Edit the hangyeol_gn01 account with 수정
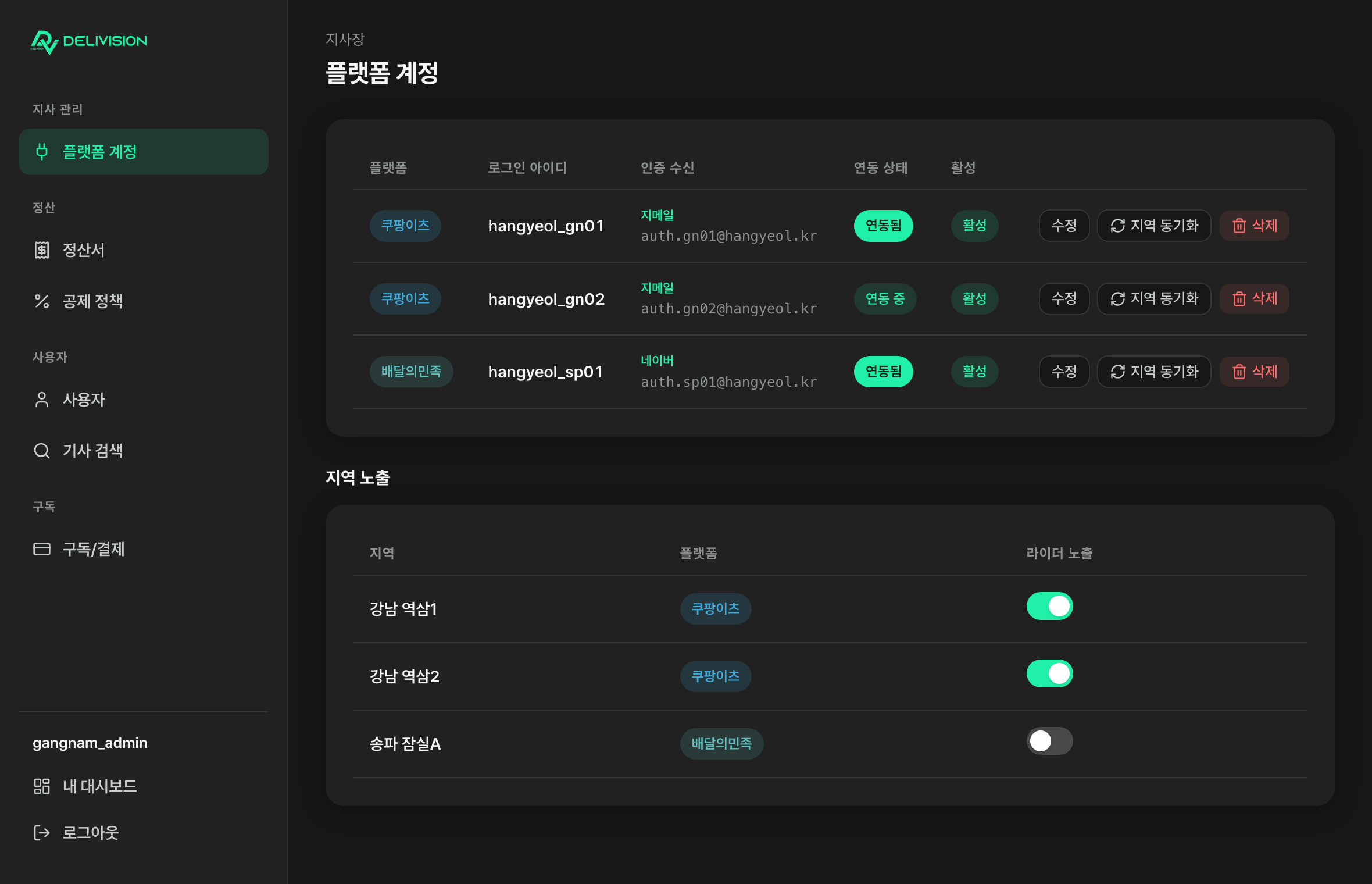 pos(1064,226)
